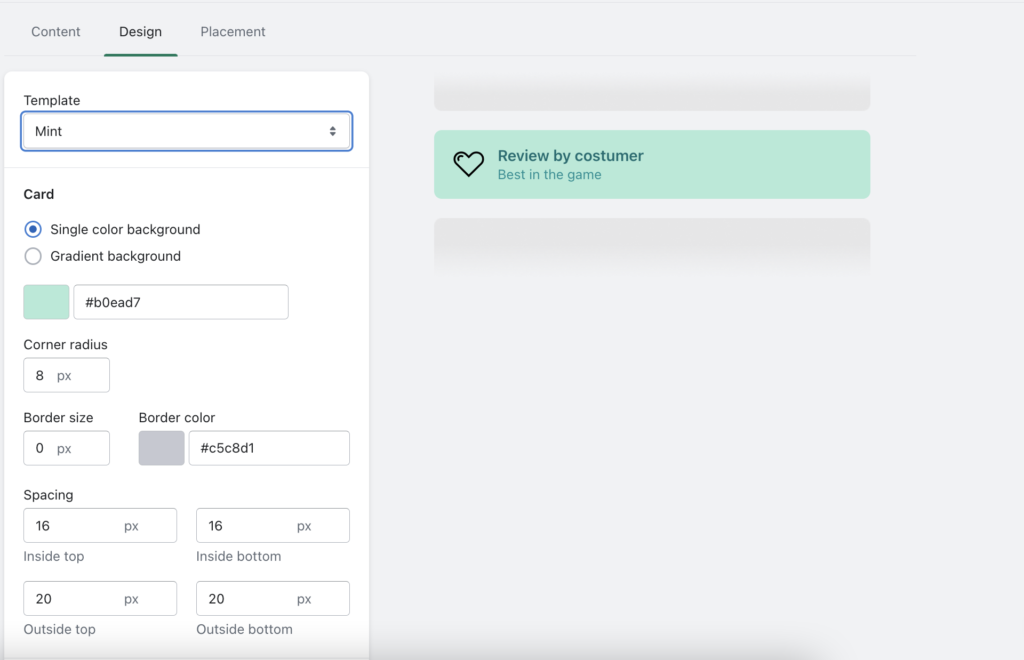Click the Outside bottom spacing field

pos(272,598)
